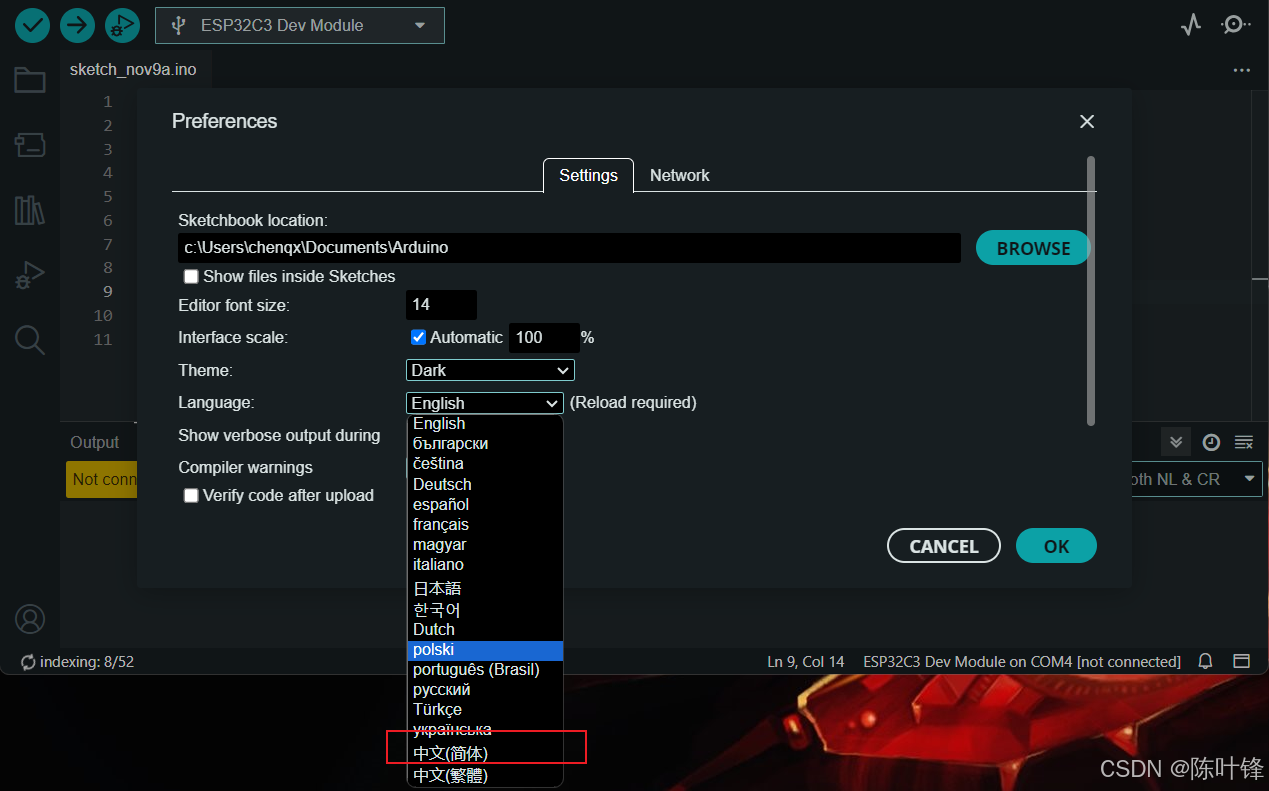Choose Dutch in the language list
1269x791 pixels.
[486, 630]
